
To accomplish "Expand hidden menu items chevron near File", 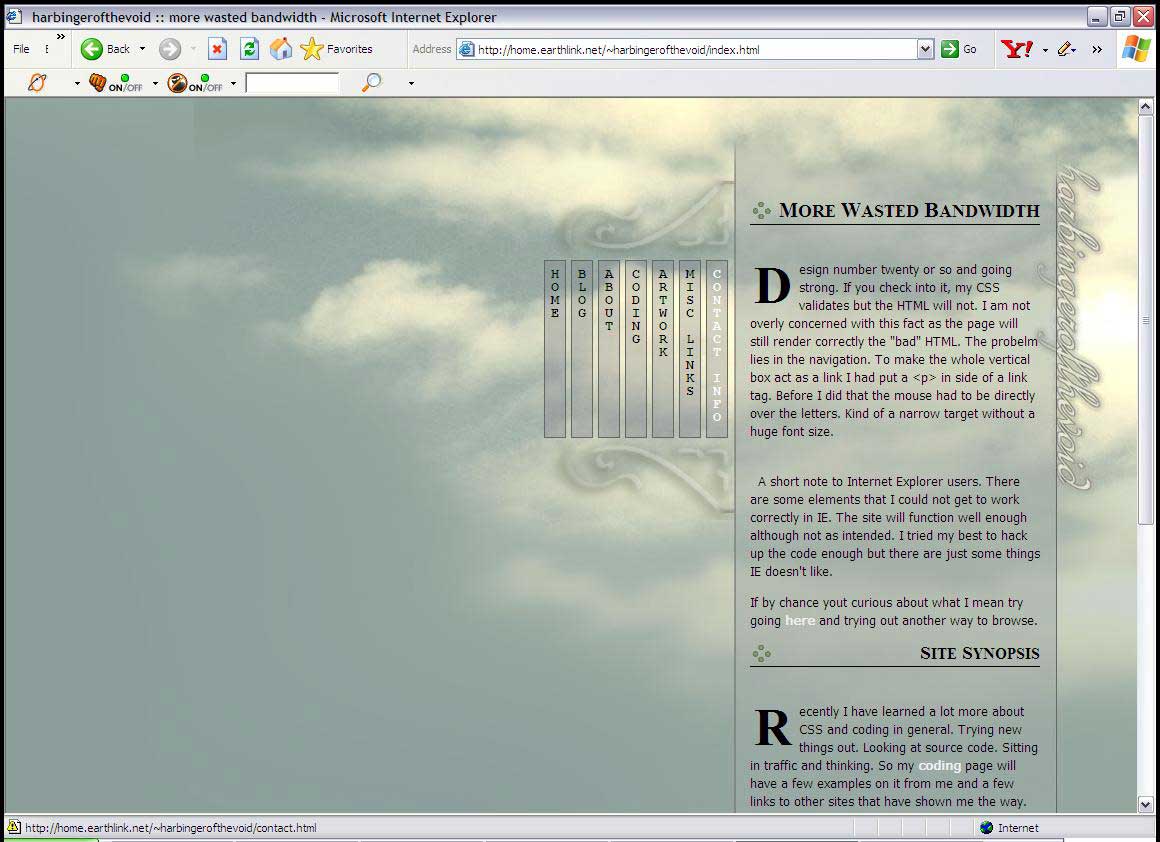I will (61, 36).
